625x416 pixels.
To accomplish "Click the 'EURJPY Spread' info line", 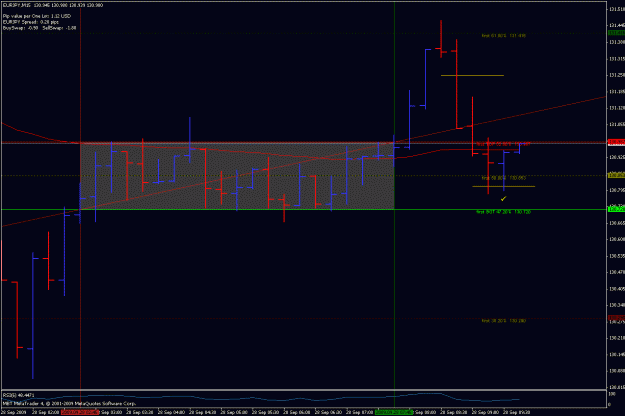I will pos(31,22).
